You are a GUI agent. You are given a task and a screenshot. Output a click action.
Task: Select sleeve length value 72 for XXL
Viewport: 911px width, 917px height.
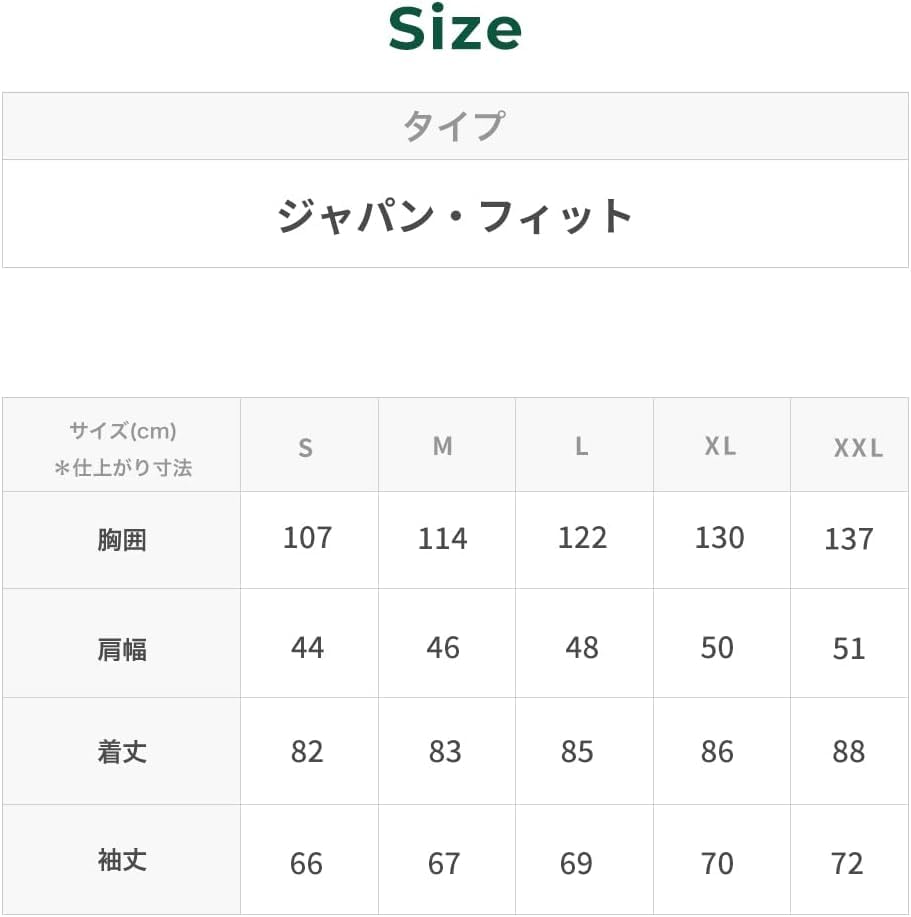[847, 863]
